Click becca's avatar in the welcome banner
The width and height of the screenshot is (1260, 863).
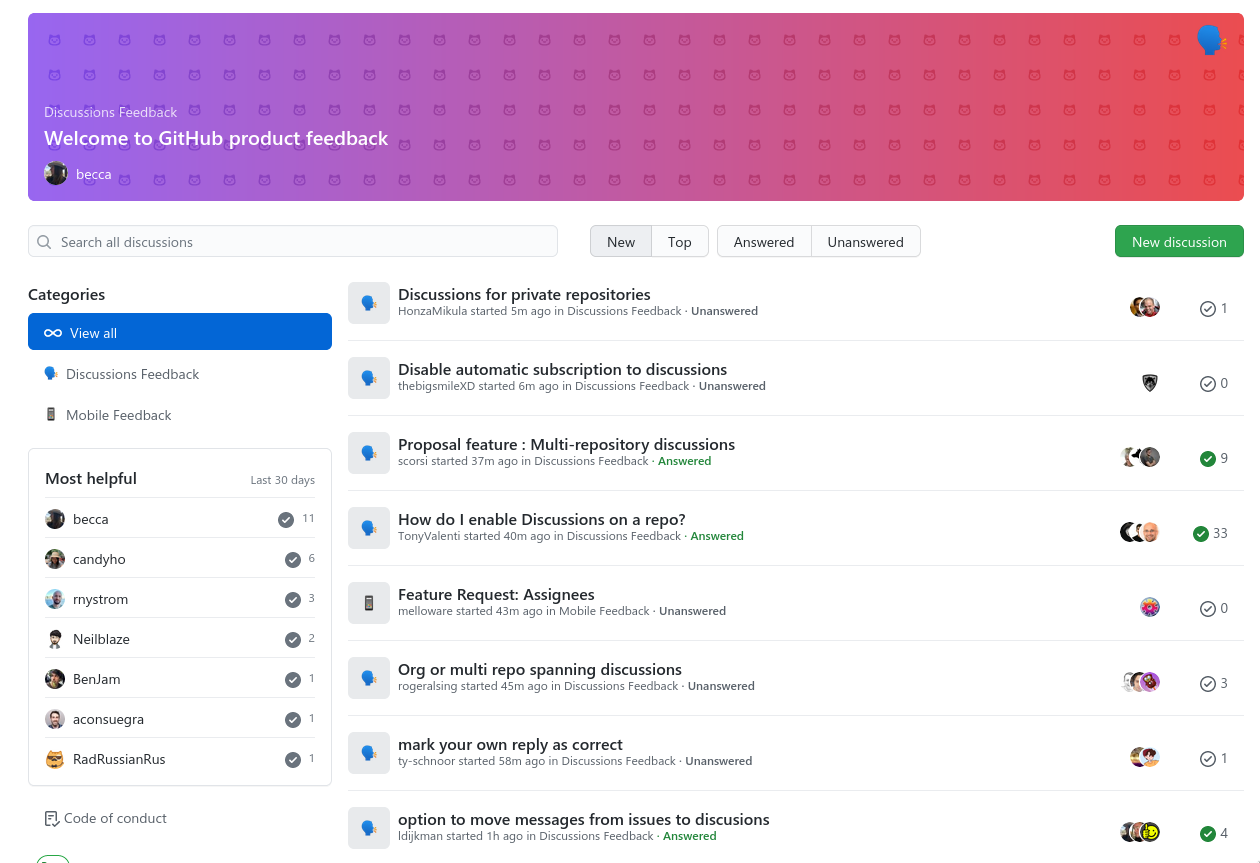(x=56, y=174)
